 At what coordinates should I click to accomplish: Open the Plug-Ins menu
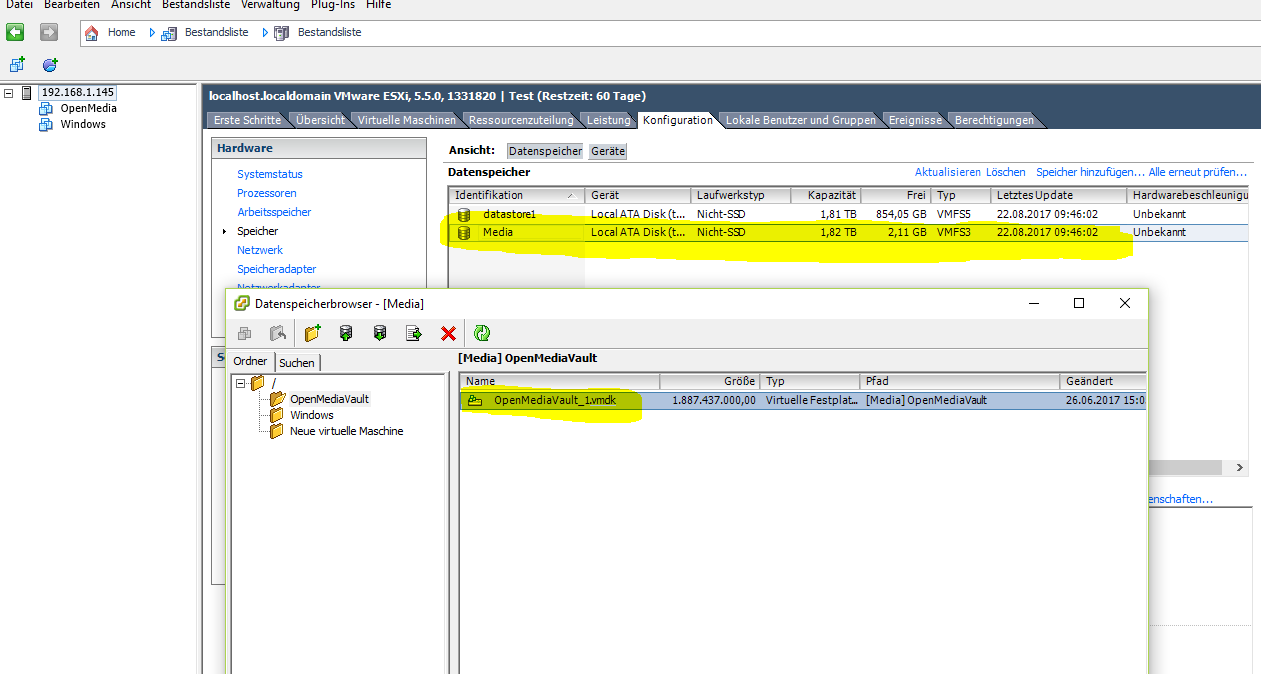point(335,5)
